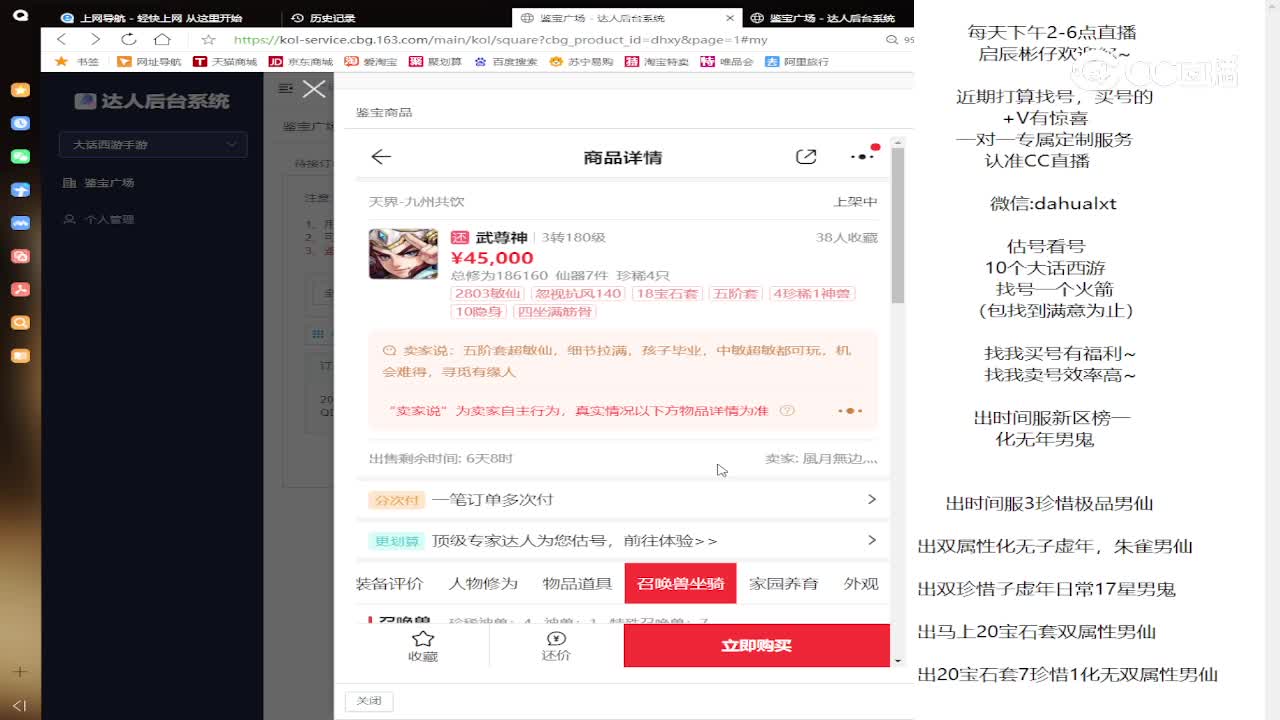The height and width of the screenshot is (720, 1280).
Task: Click the 还价 bargain icon
Action: (x=556, y=639)
